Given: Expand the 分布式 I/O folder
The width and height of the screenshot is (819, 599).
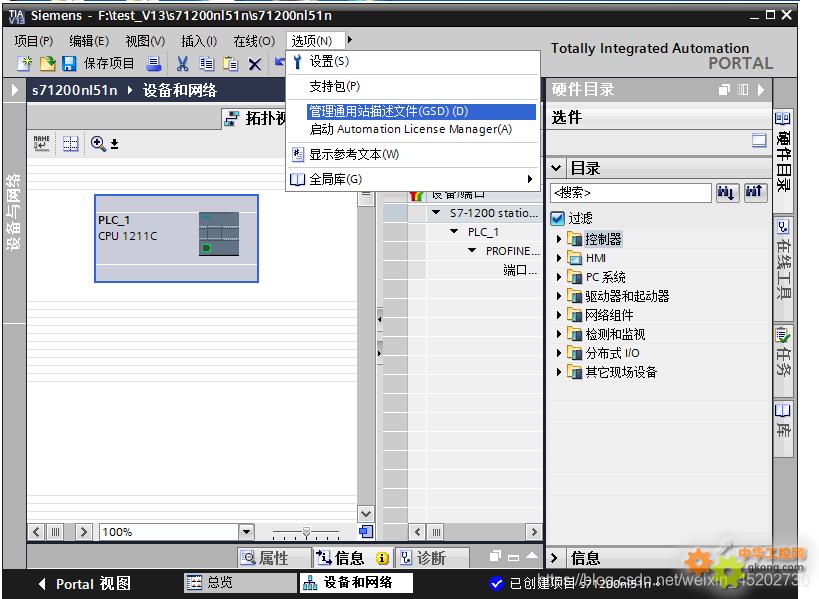Looking at the screenshot, I should tap(559, 353).
